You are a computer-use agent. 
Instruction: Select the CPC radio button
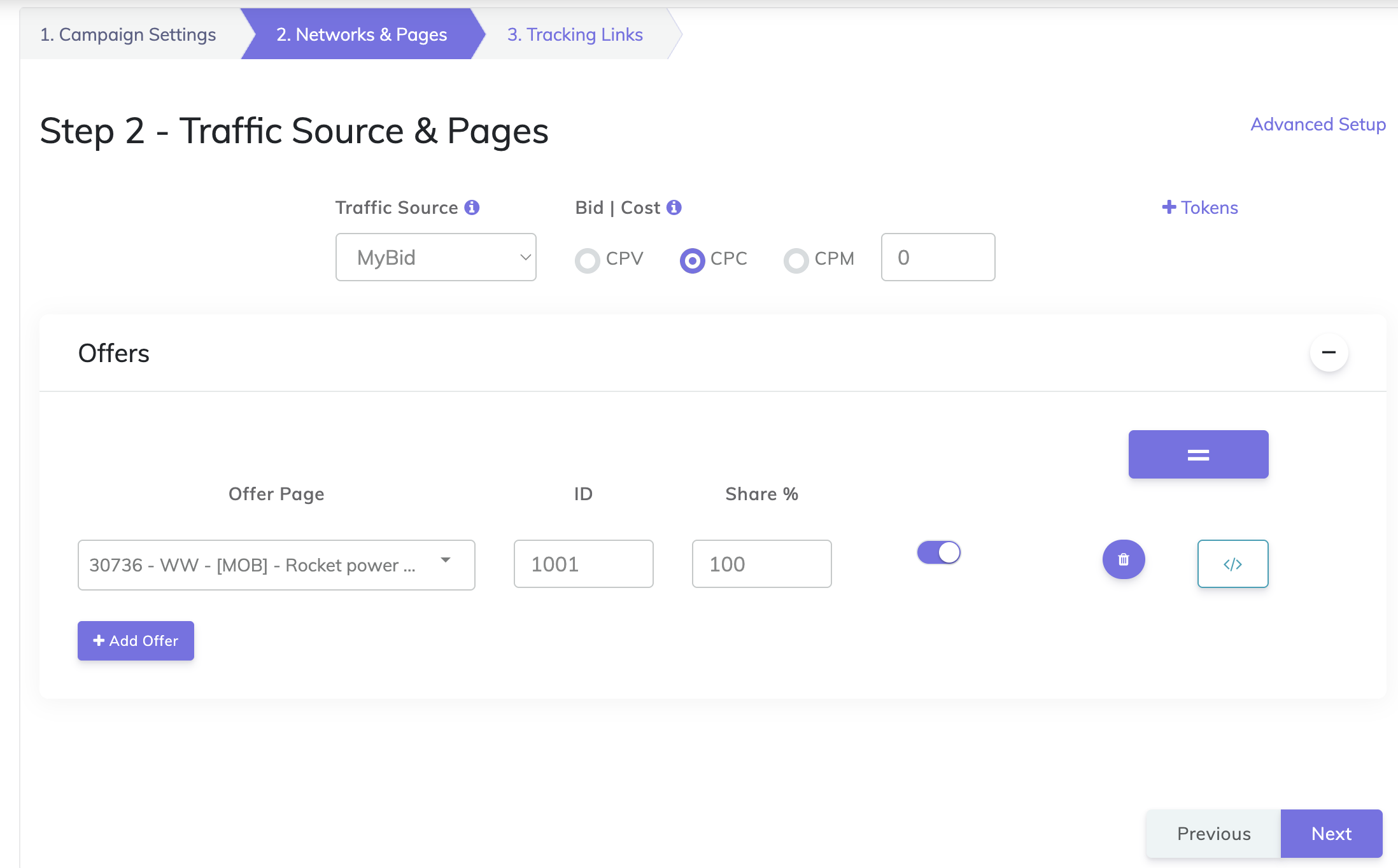pos(693,260)
